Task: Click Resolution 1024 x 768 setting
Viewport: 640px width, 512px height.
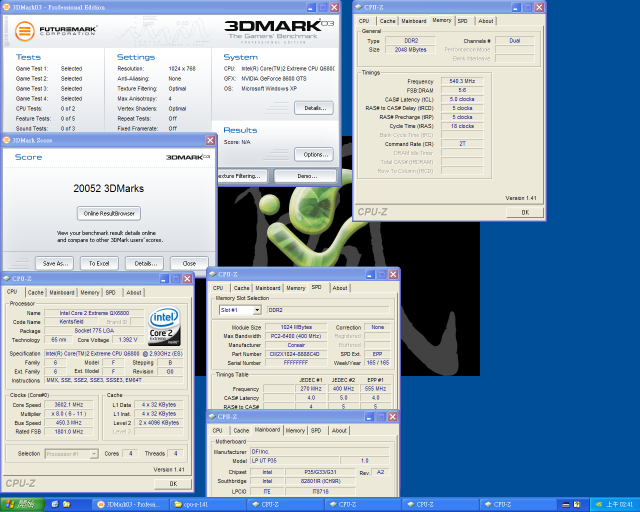Action: 182,69
